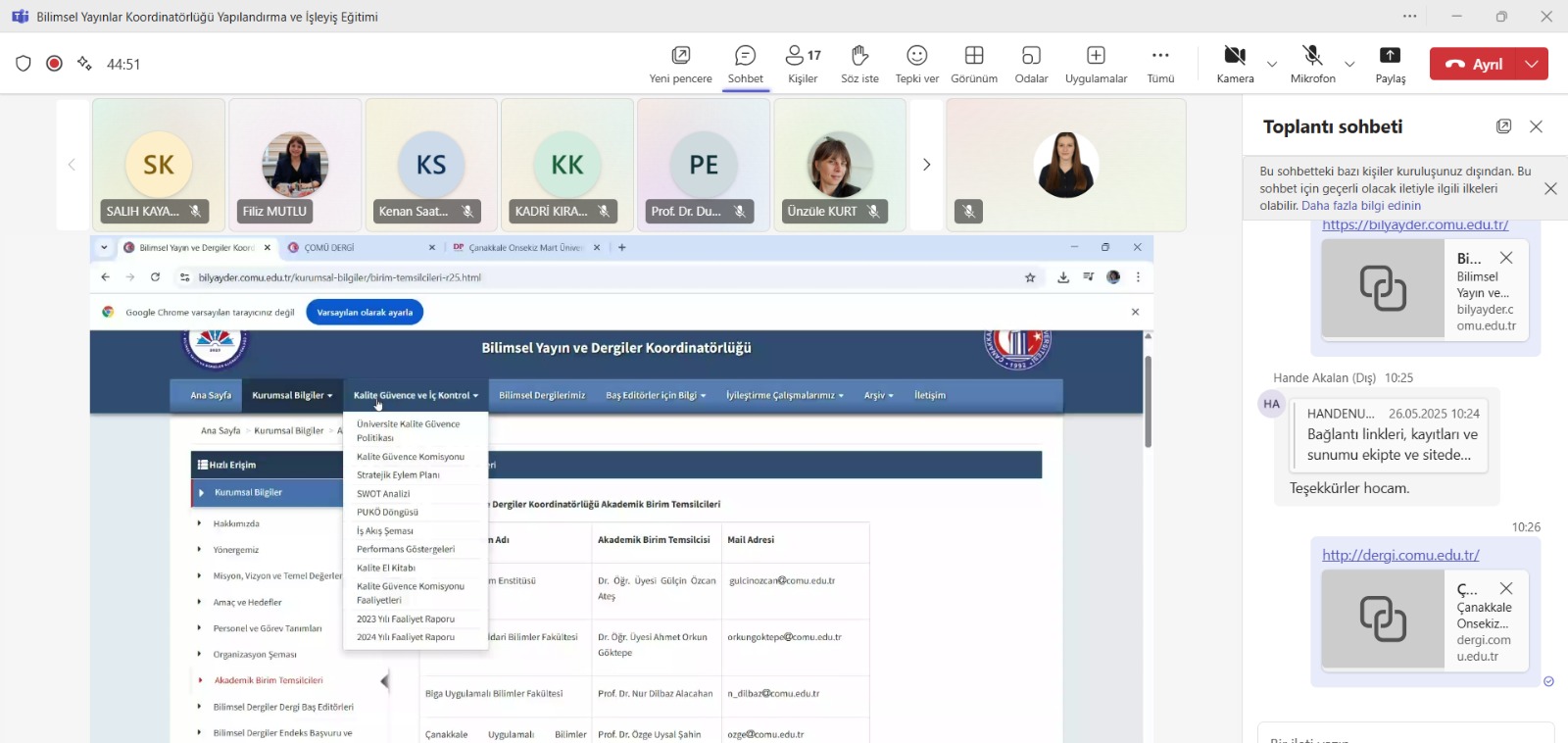Raise hand with Söz iste
This screenshot has width=1568, height=743.
(x=859, y=64)
